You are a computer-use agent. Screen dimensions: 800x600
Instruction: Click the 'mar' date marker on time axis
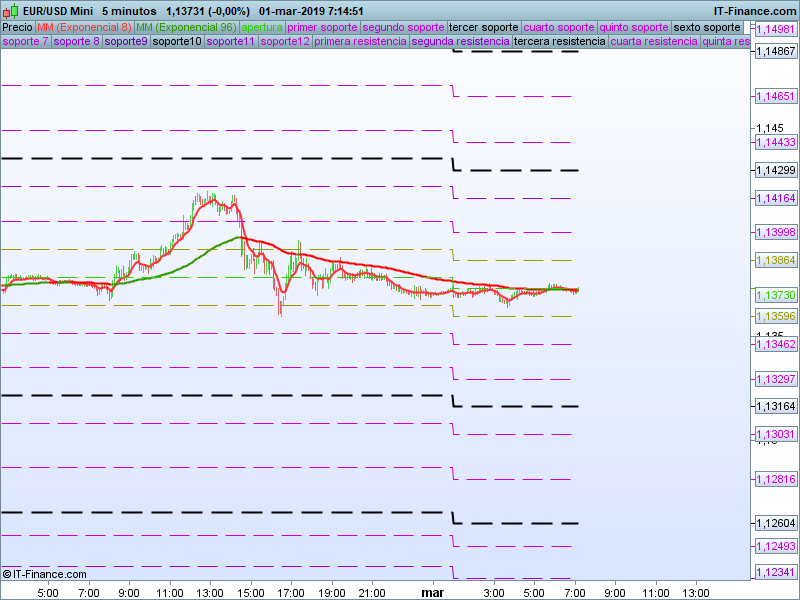(432, 592)
